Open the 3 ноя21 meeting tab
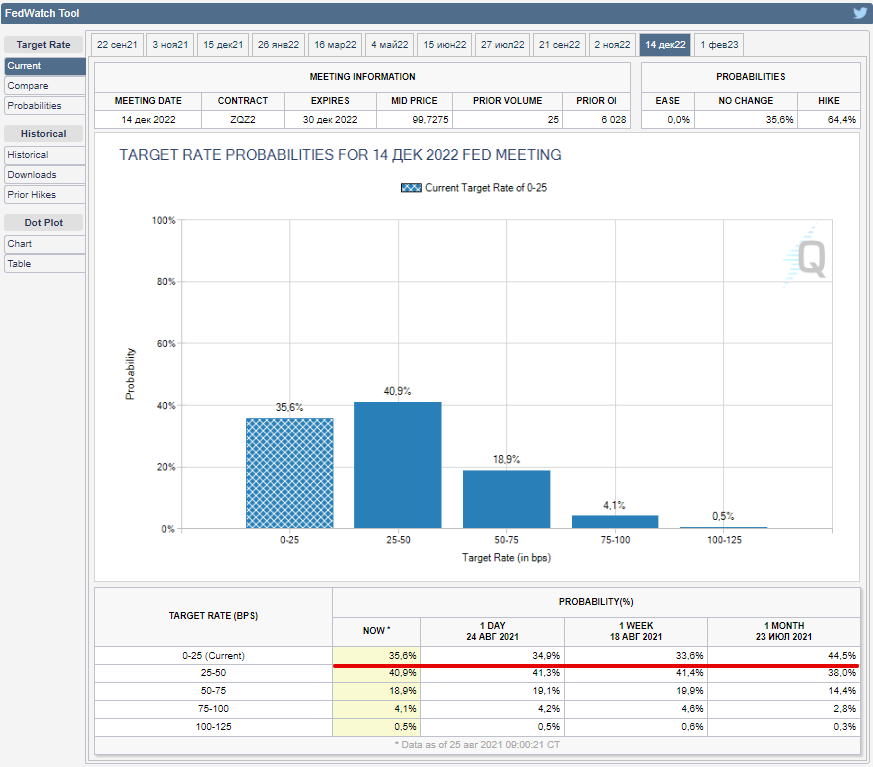 [170, 45]
